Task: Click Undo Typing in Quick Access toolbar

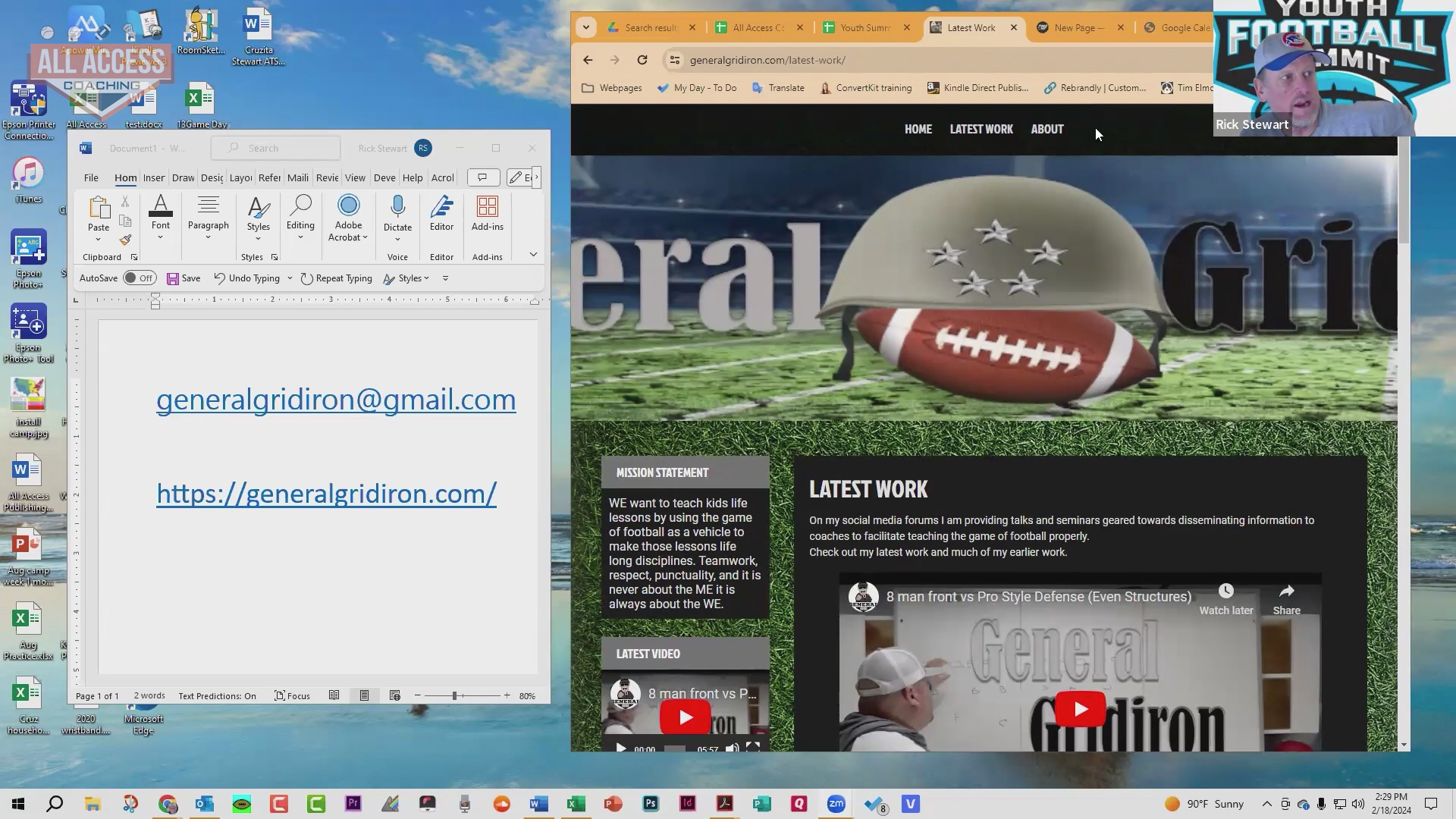Action: tap(246, 278)
